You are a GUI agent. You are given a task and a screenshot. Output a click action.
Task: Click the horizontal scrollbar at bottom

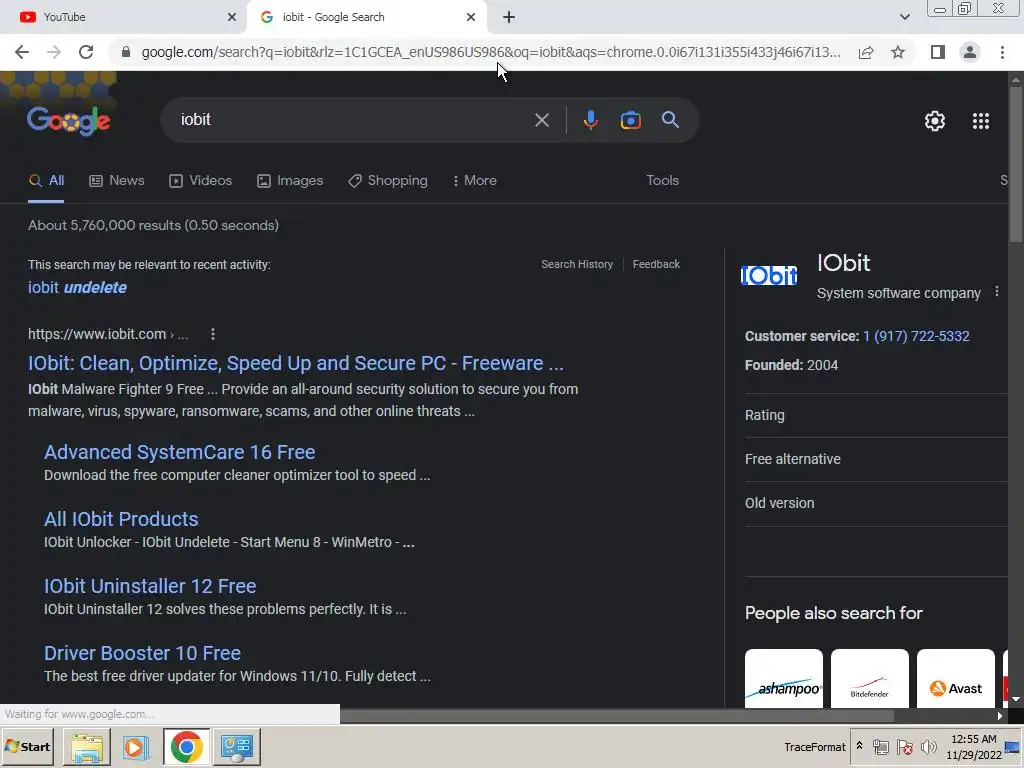pyautogui.click(x=617, y=716)
